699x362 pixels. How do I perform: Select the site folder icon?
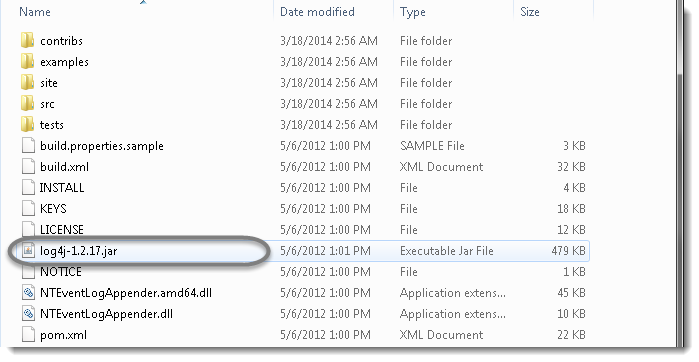click(x=28, y=82)
